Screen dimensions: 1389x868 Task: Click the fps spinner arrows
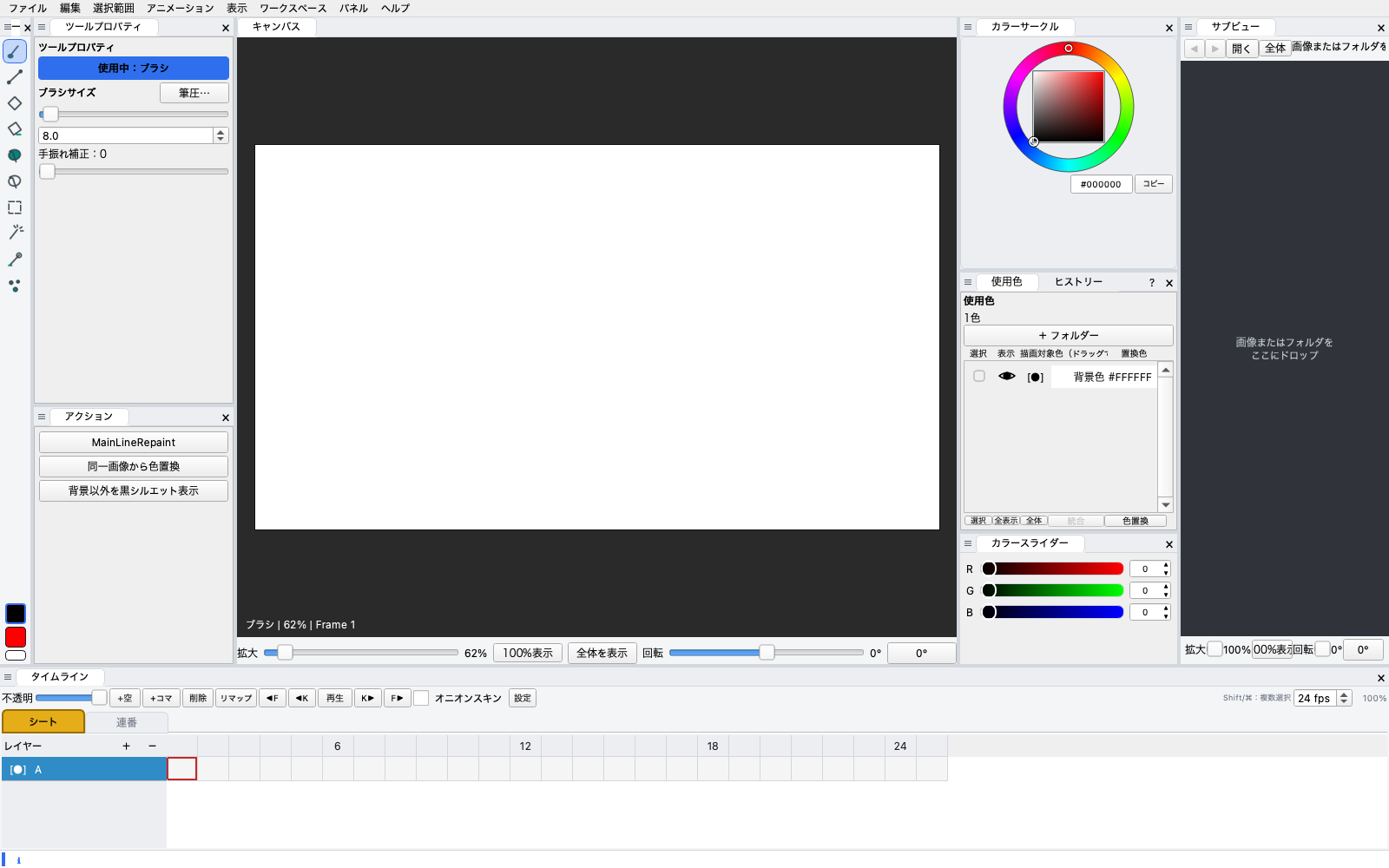click(x=1345, y=698)
